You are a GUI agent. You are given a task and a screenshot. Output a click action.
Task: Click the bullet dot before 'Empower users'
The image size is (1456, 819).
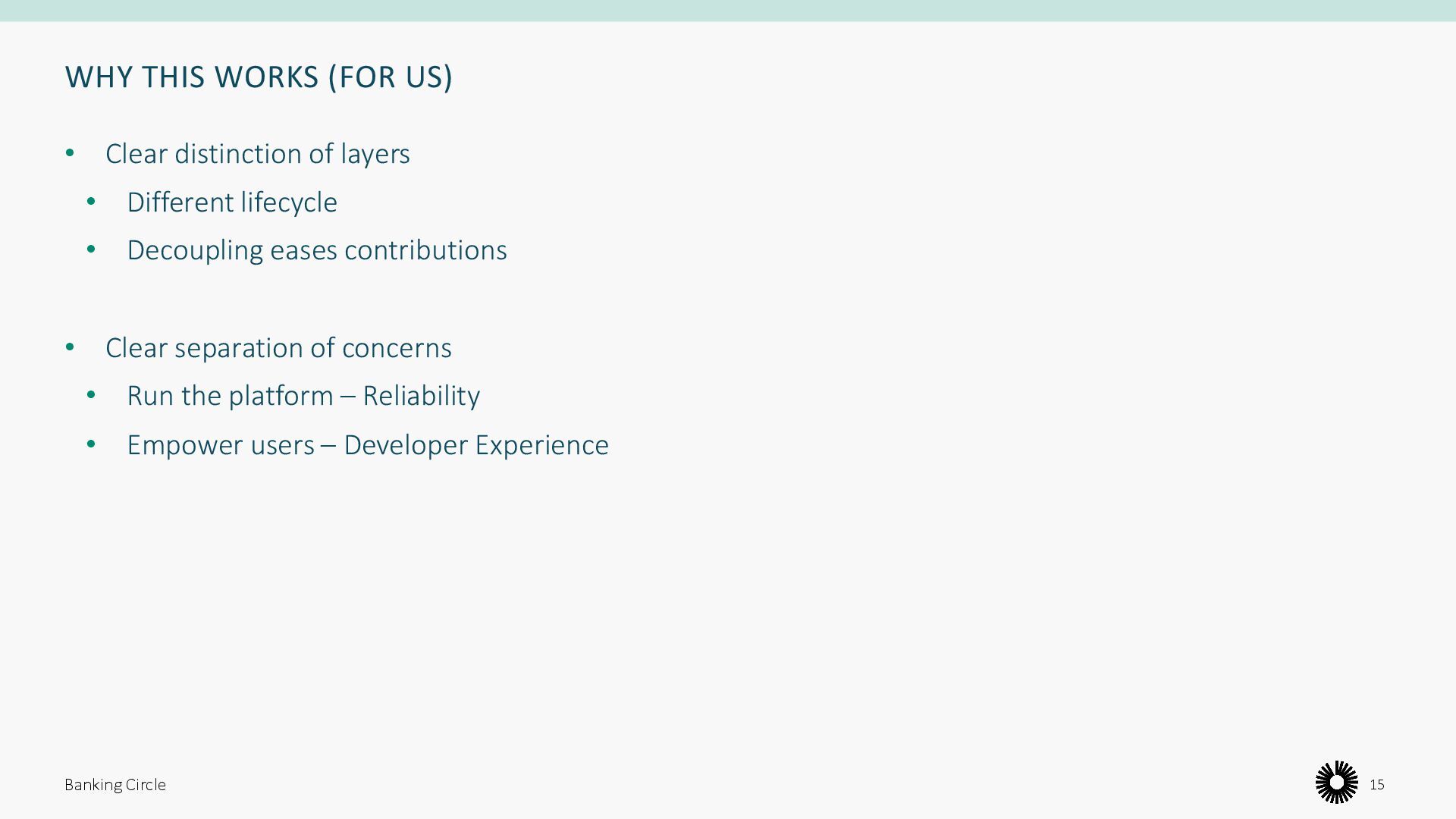[x=91, y=444]
